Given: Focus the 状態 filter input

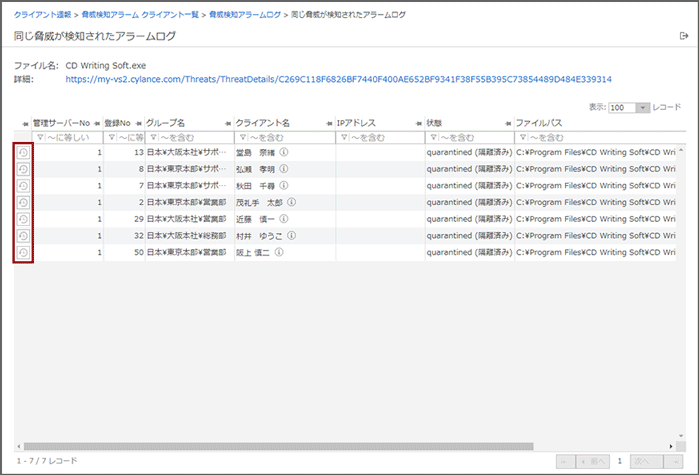Looking at the screenshot, I should tap(476, 137).
